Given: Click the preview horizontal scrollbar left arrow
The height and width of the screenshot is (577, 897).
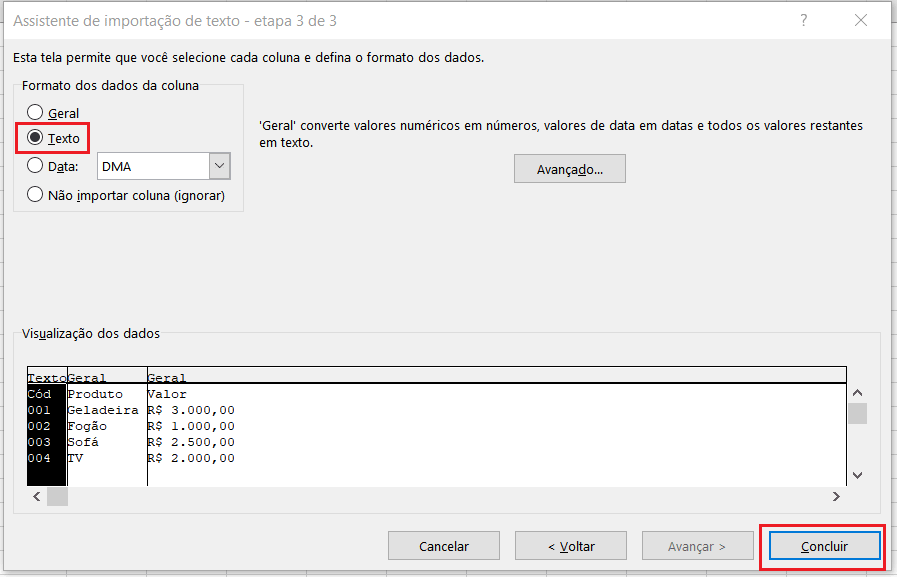Looking at the screenshot, I should pyautogui.click(x=37, y=496).
